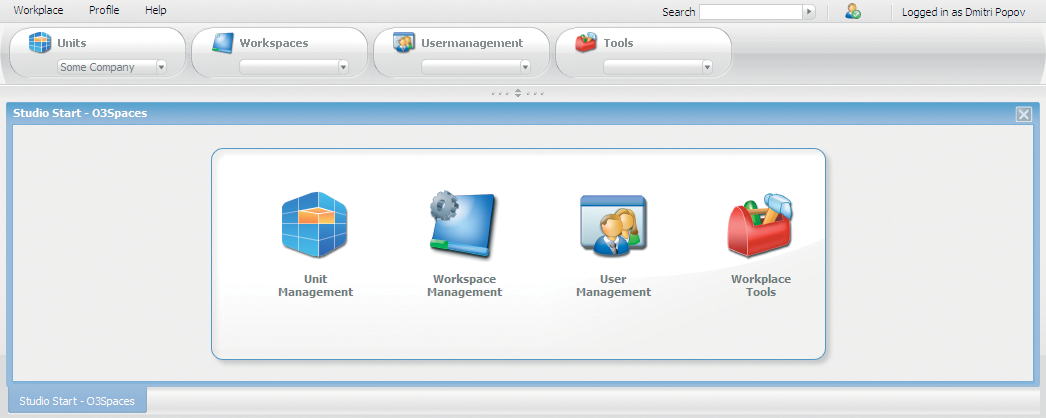Collapse the top toolbar using splitter handle
Viewport: 1046px width, 418px height.
(518, 93)
